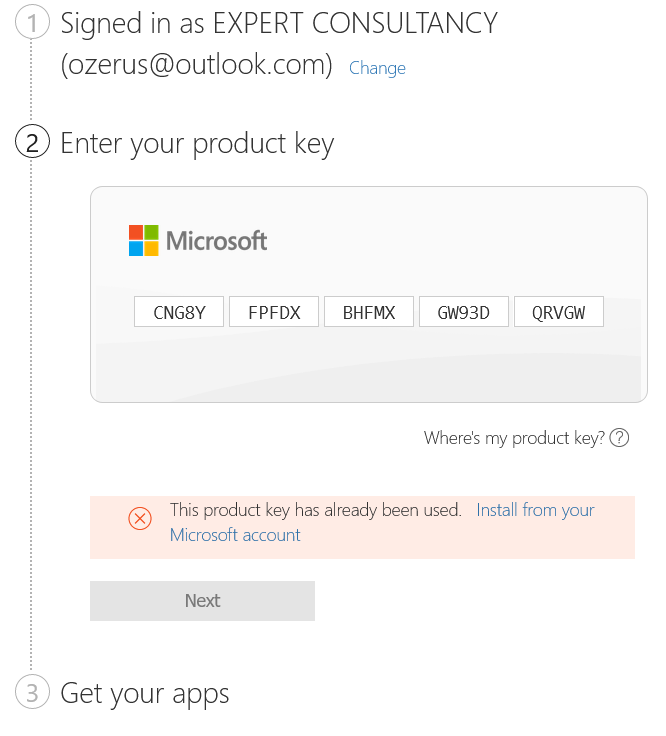Click the step 1 circle indicator

tap(32, 23)
